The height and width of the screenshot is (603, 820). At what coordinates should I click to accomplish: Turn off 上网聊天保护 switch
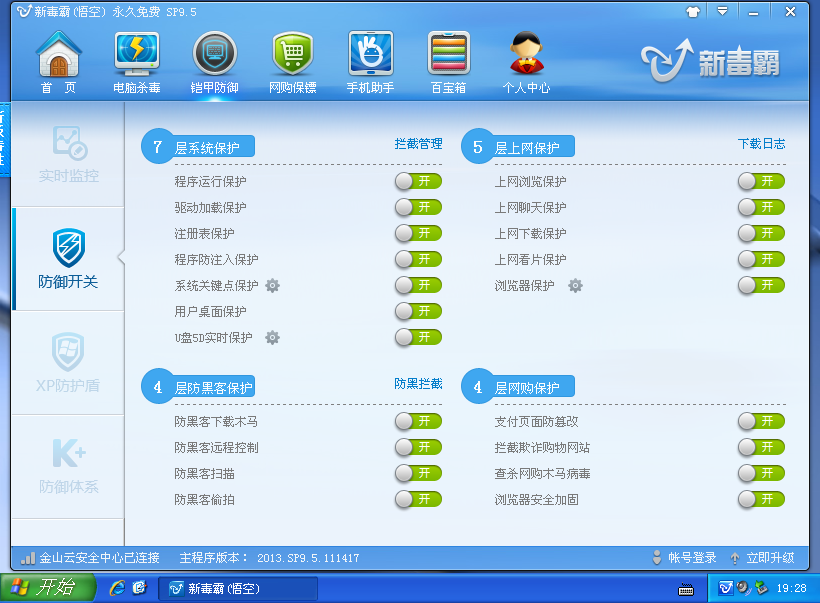761,208
